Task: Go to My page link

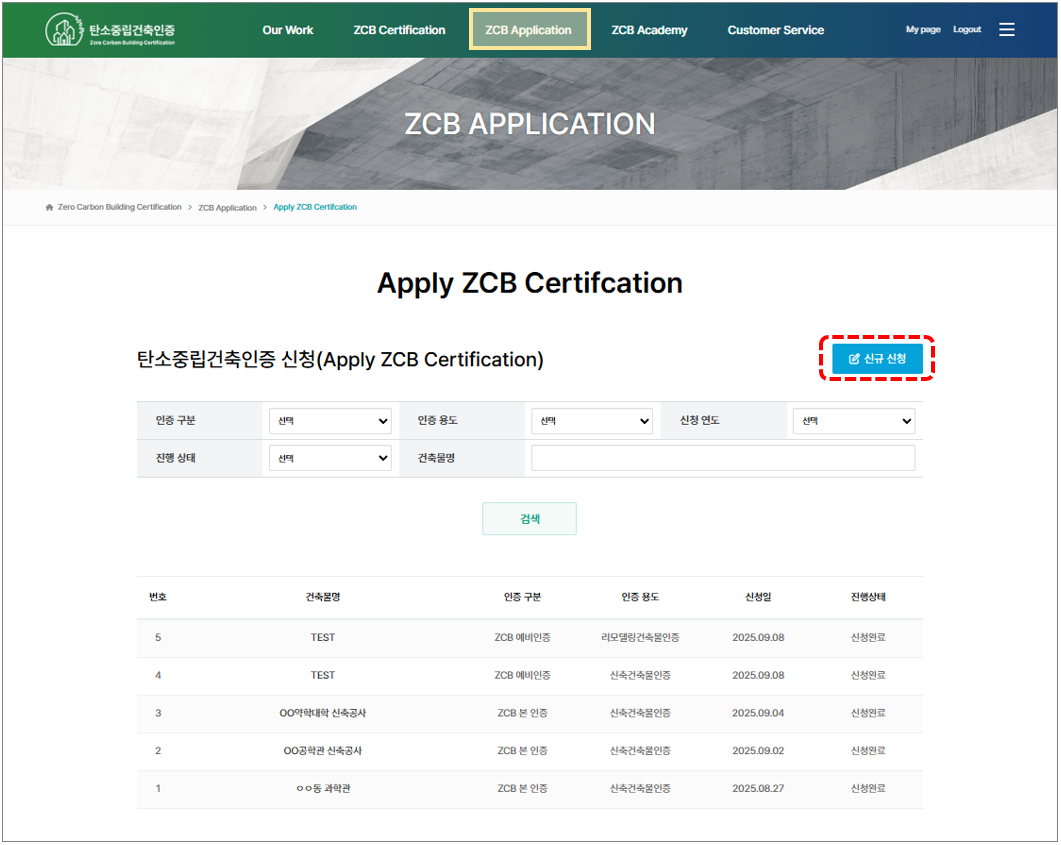Action: (923, 30)
